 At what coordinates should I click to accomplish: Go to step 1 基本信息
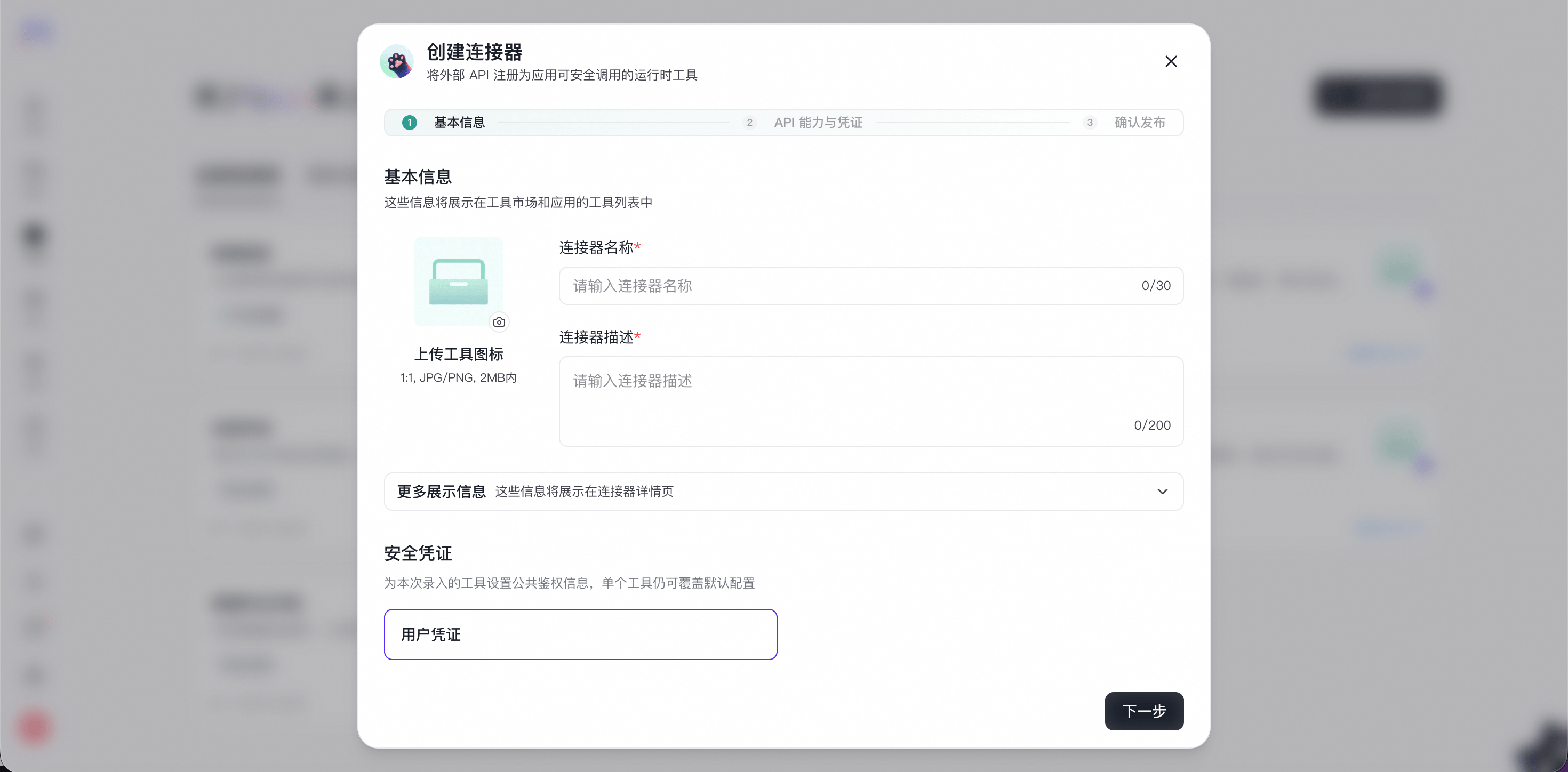(444, 122)
